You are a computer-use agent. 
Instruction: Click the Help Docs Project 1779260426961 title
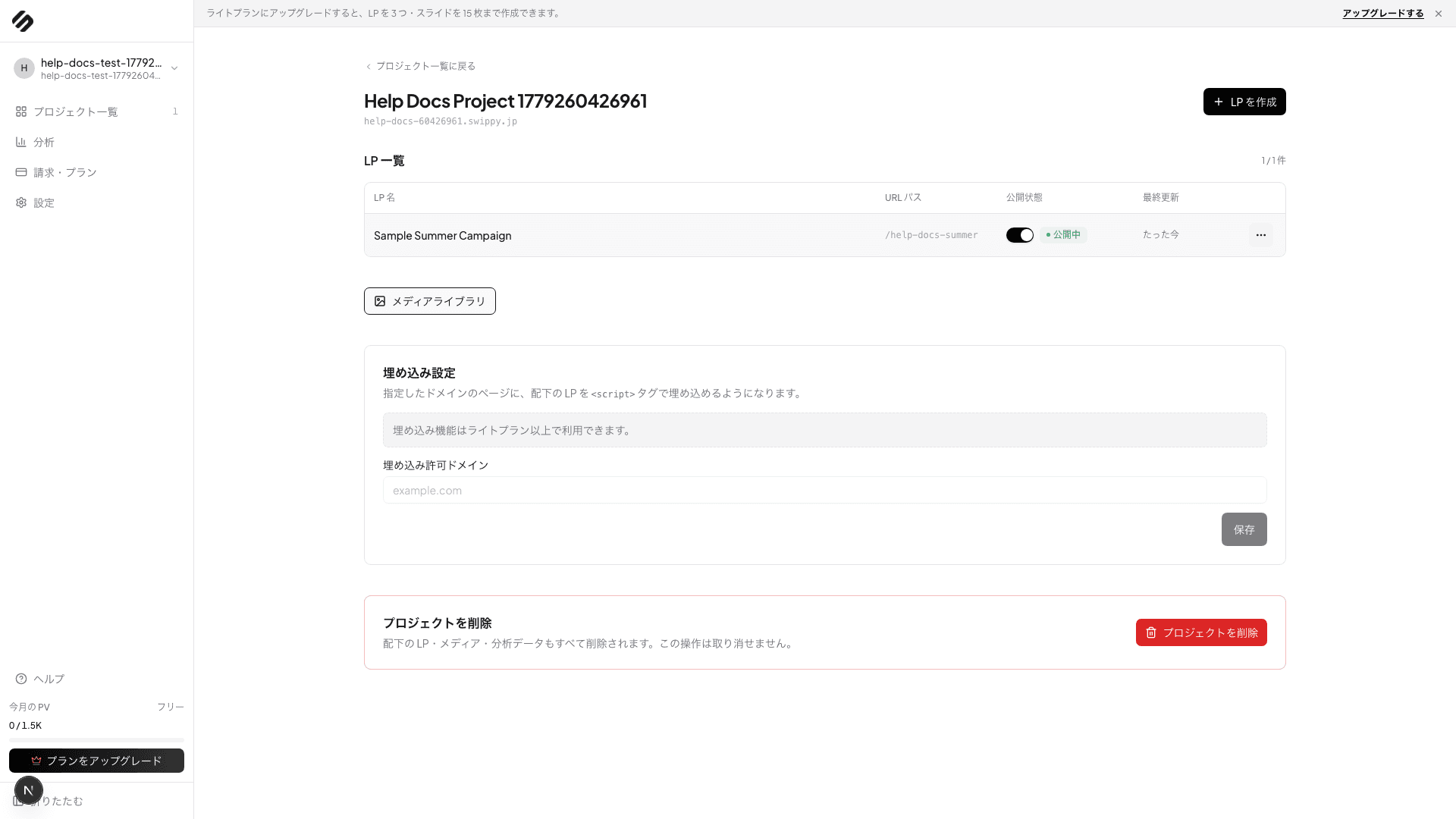click(506, 101)
